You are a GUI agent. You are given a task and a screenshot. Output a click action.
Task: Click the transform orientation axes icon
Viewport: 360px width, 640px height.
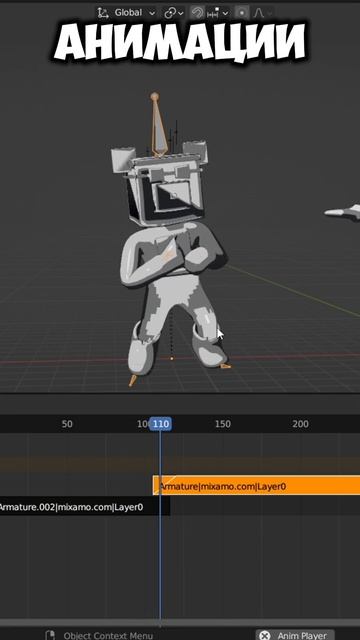tap(103, 13)
